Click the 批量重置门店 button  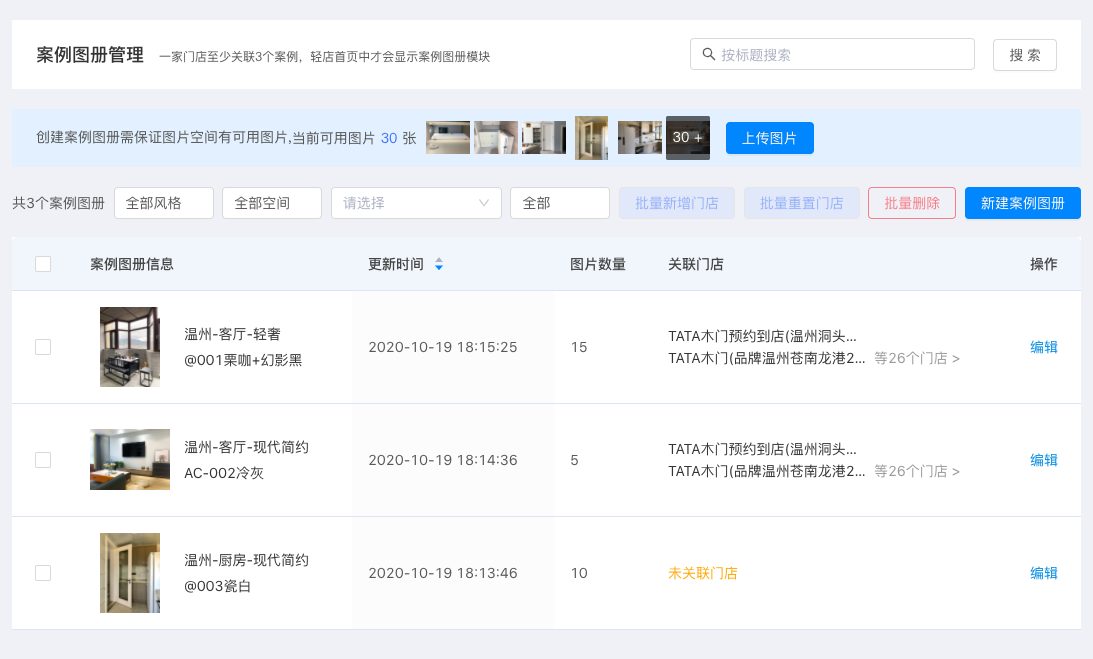click(802, 203)
